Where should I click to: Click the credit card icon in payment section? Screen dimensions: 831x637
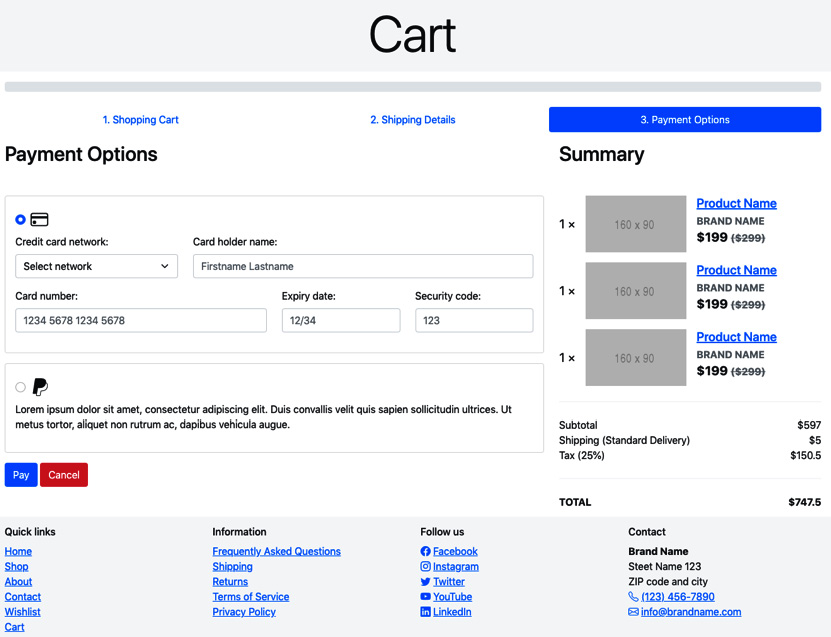(x=38, y=218)
